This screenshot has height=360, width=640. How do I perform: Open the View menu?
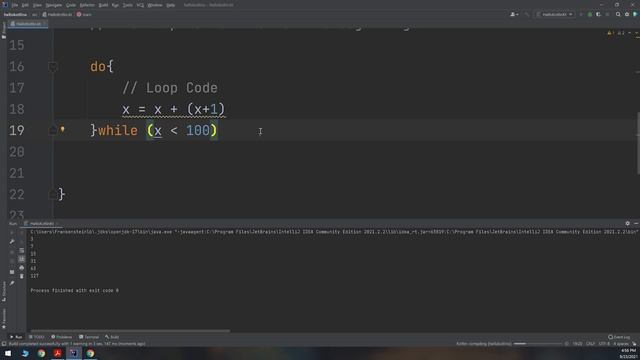coord(37,5)
